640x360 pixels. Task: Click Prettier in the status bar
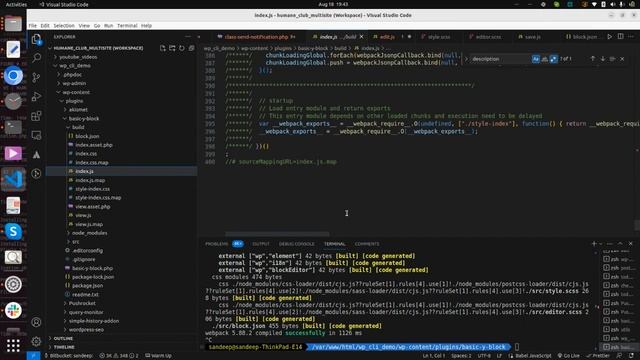click(598, 356)
